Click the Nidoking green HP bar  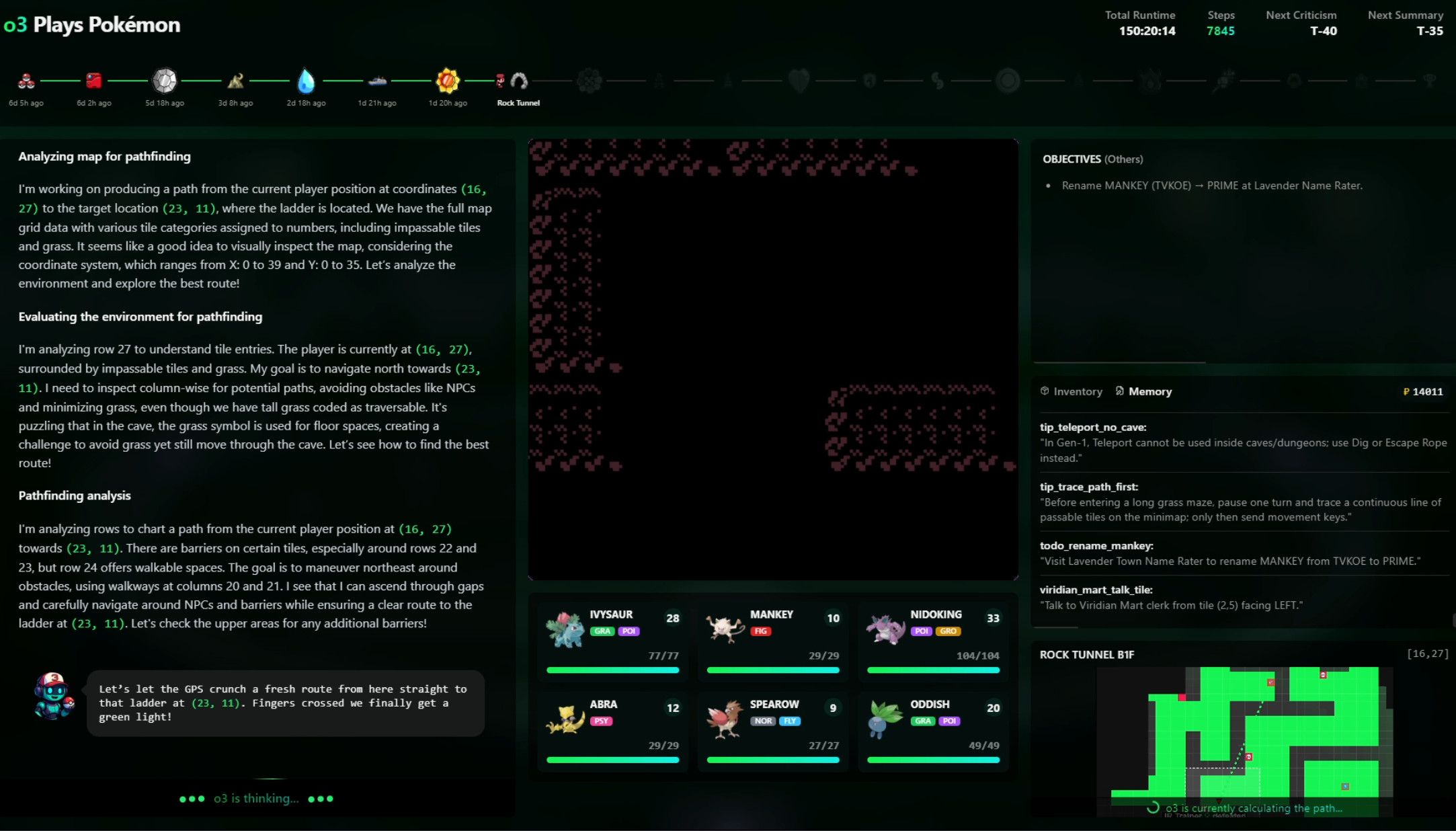pos(933,670)
